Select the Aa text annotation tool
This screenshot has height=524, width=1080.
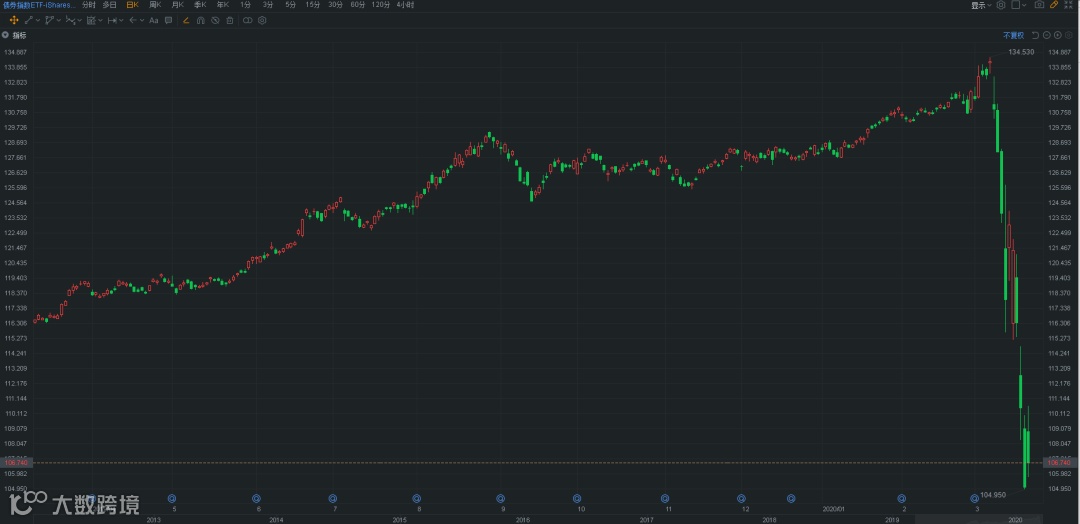point(154,20)
